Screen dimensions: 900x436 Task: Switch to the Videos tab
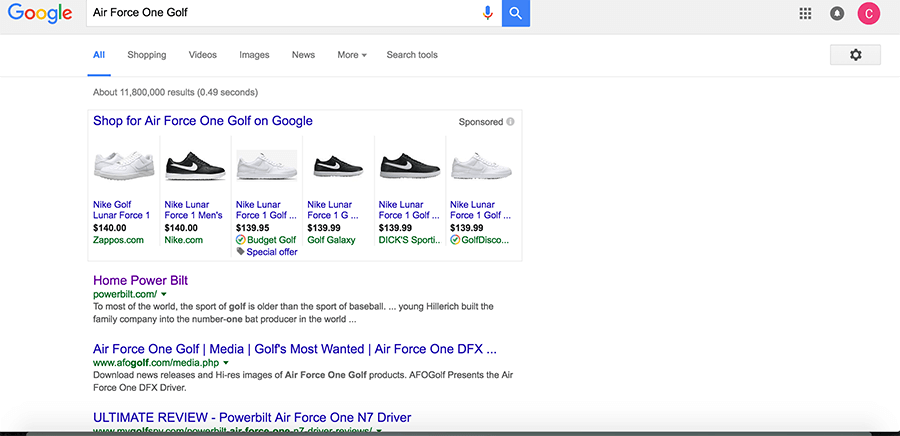click(203, 55)
